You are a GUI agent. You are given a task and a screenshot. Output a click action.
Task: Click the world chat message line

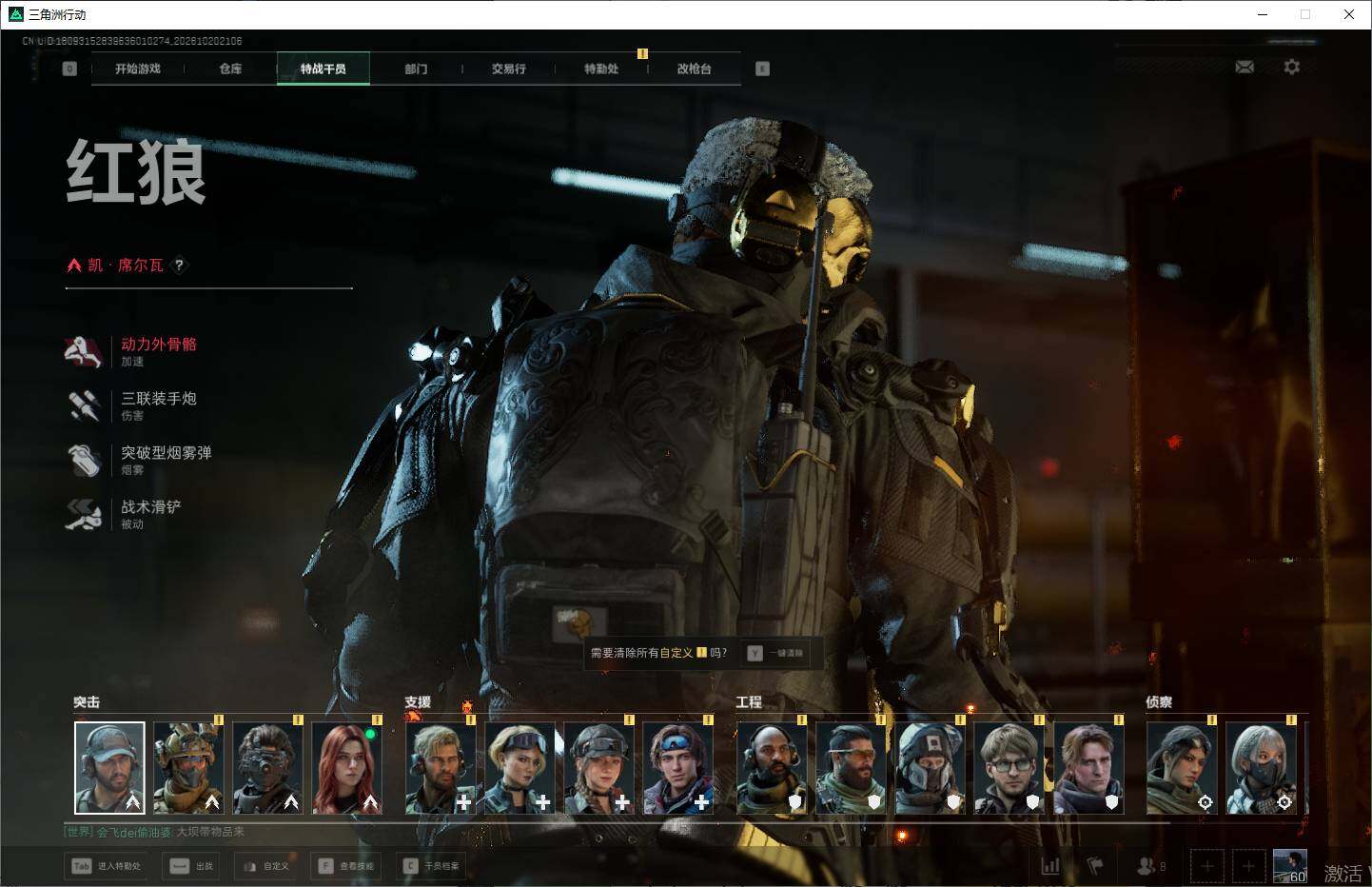[x=154, y=832]
